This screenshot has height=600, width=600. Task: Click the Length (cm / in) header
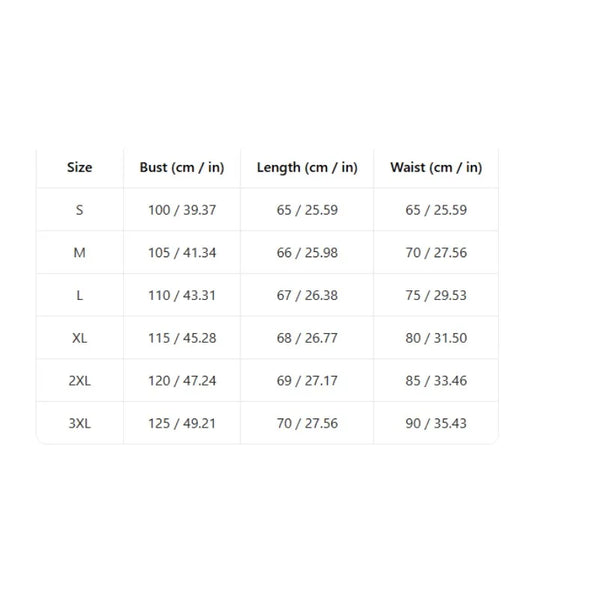click(x=307, y=168)
